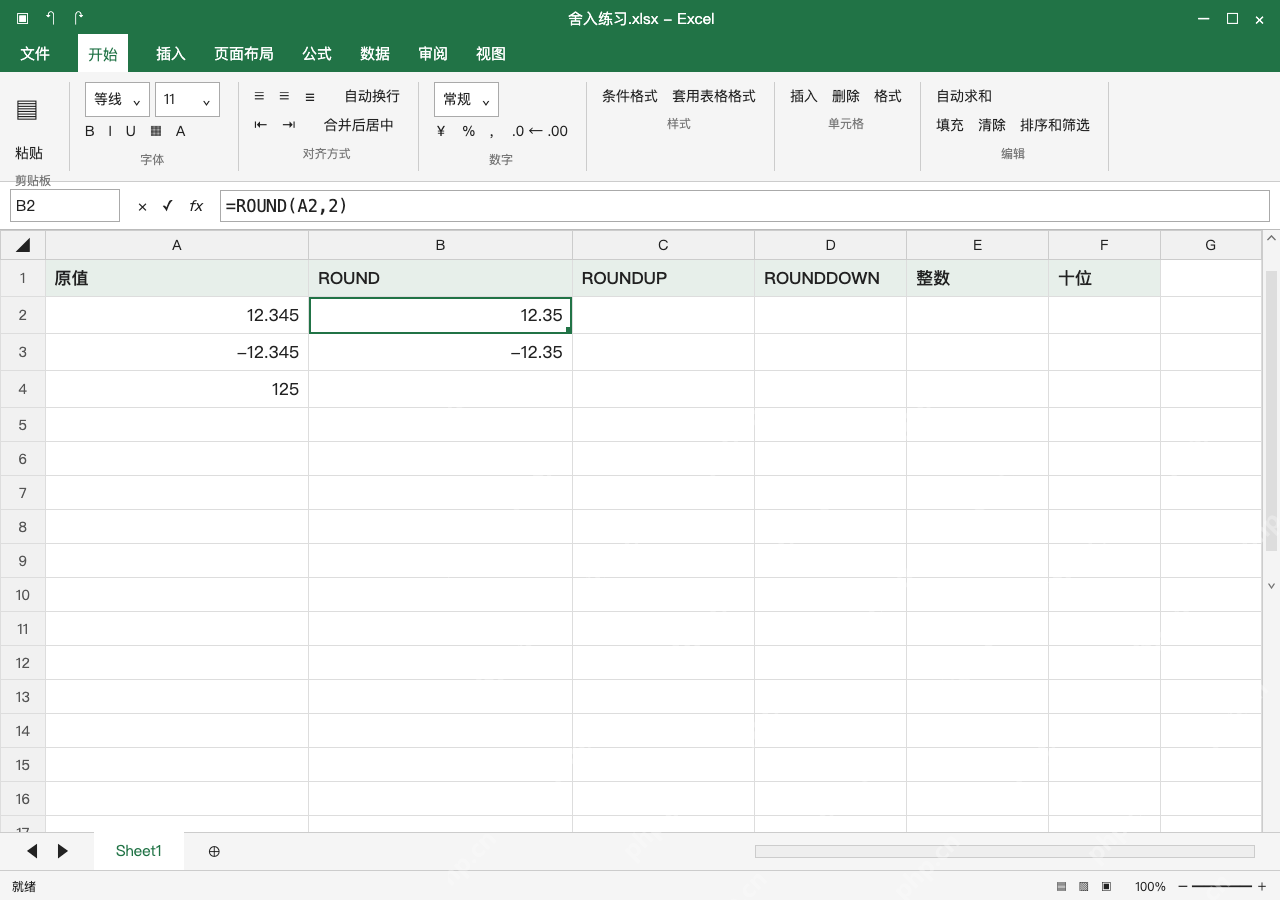The image size is (1280, 900).
Task: Switch to the 公式 ribbon tab
Action: (x=317, y=54)
